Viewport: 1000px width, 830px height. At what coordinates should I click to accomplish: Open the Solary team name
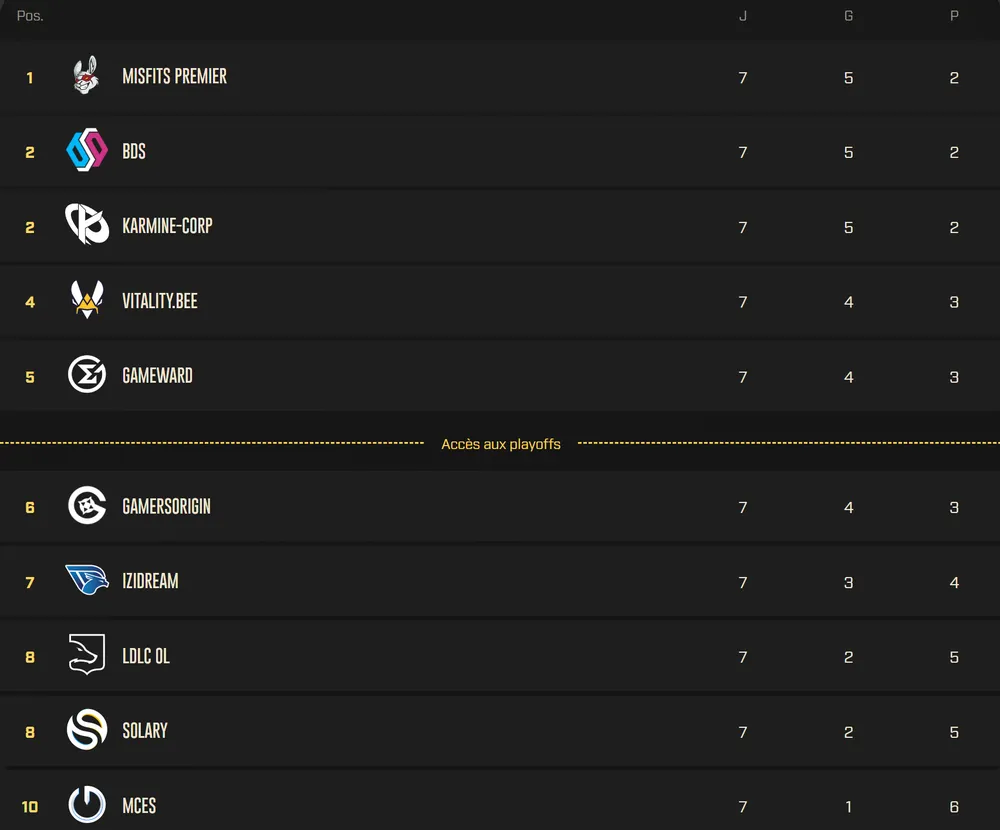[145, 731]
